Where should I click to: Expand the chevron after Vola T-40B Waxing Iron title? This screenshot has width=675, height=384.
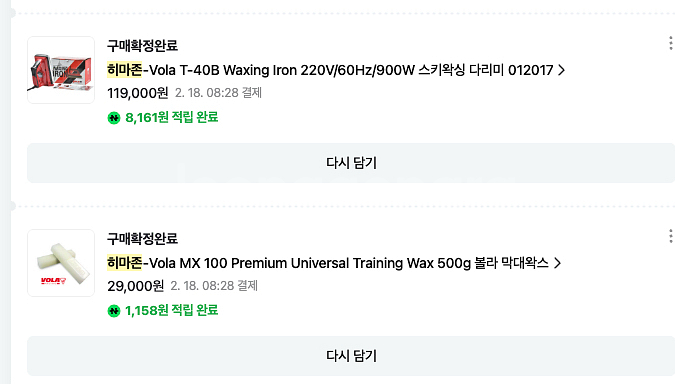(x=561, y=70)
